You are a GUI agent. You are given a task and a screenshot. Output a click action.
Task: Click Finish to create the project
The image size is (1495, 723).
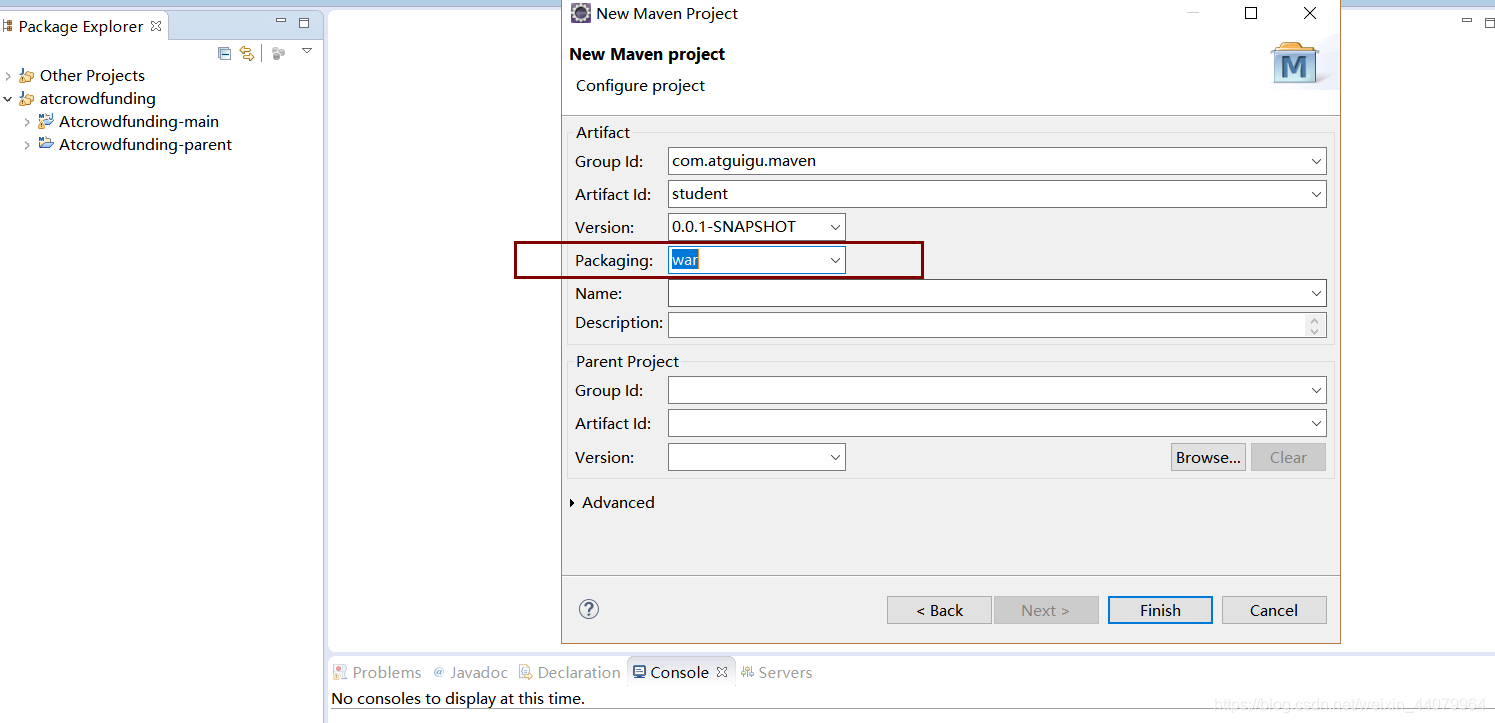(1160, 610)
